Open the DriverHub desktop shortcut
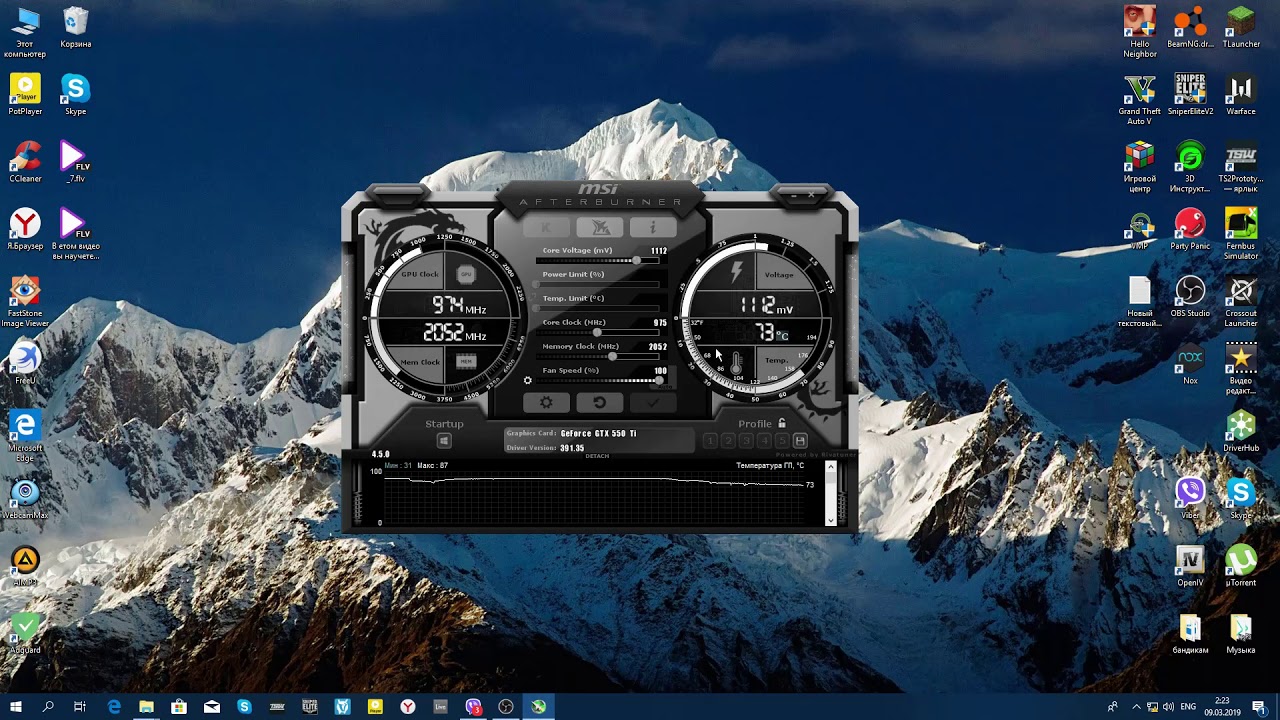The height and width of the screenshot is (720, 1280). click(1241, 431)
